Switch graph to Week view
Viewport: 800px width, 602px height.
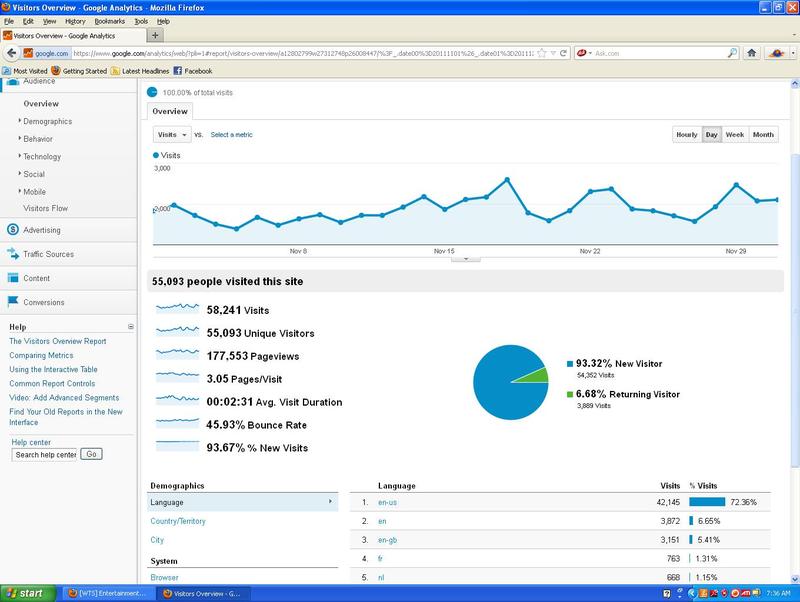tap(735, 135)
